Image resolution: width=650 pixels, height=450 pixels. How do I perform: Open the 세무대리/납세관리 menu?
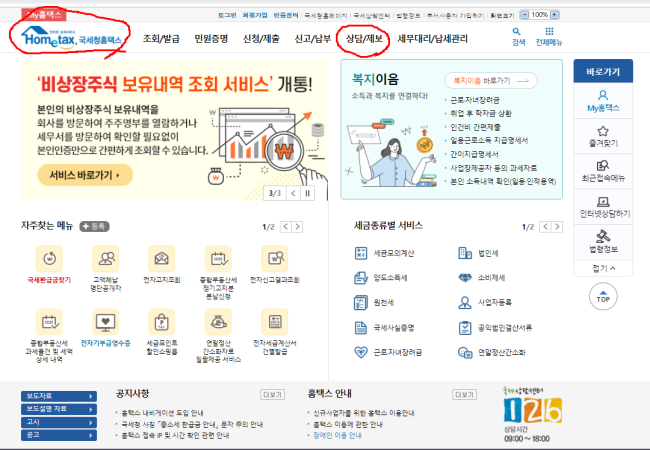pos(432,39)
